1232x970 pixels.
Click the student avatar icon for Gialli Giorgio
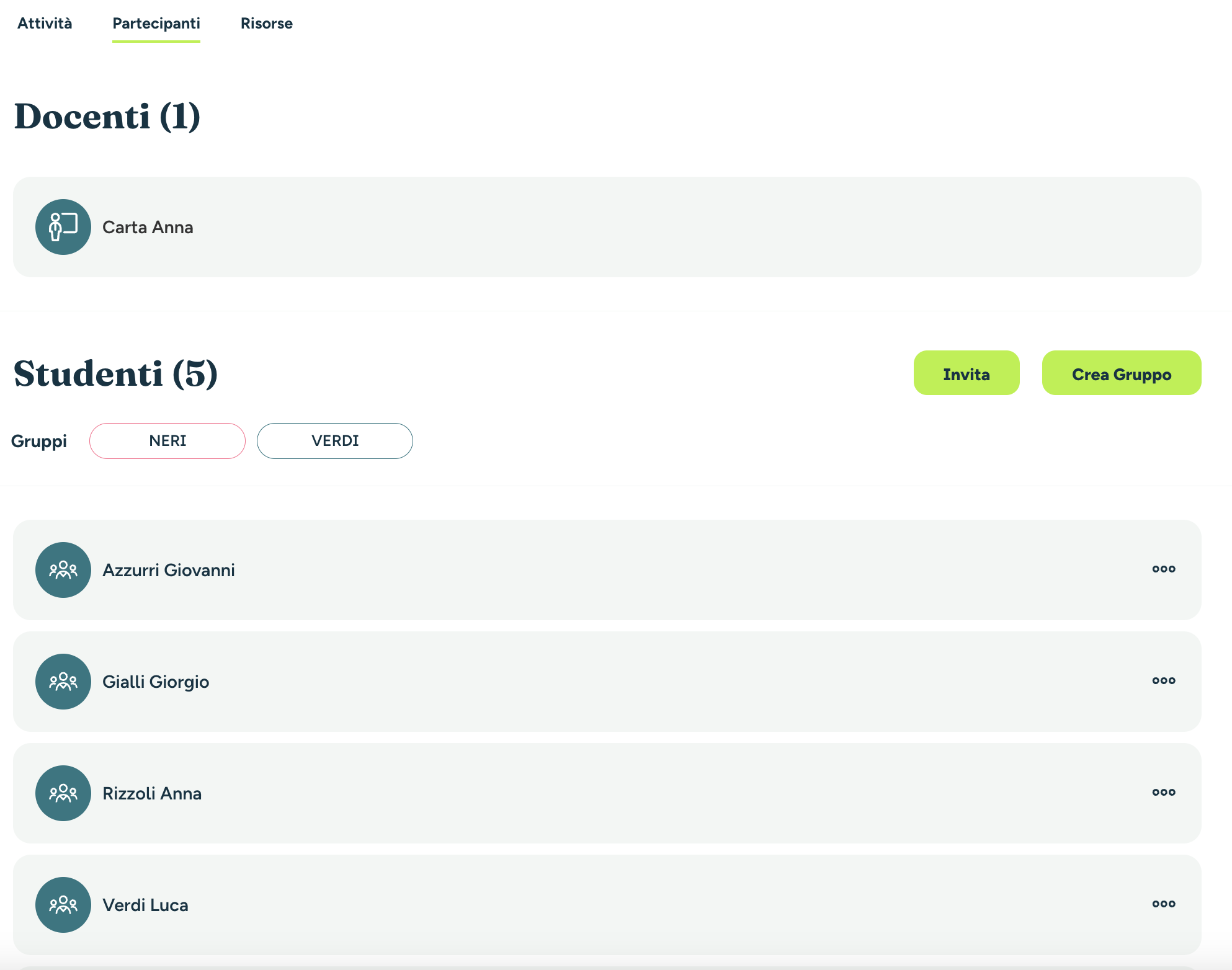click(x=63, y=682)
